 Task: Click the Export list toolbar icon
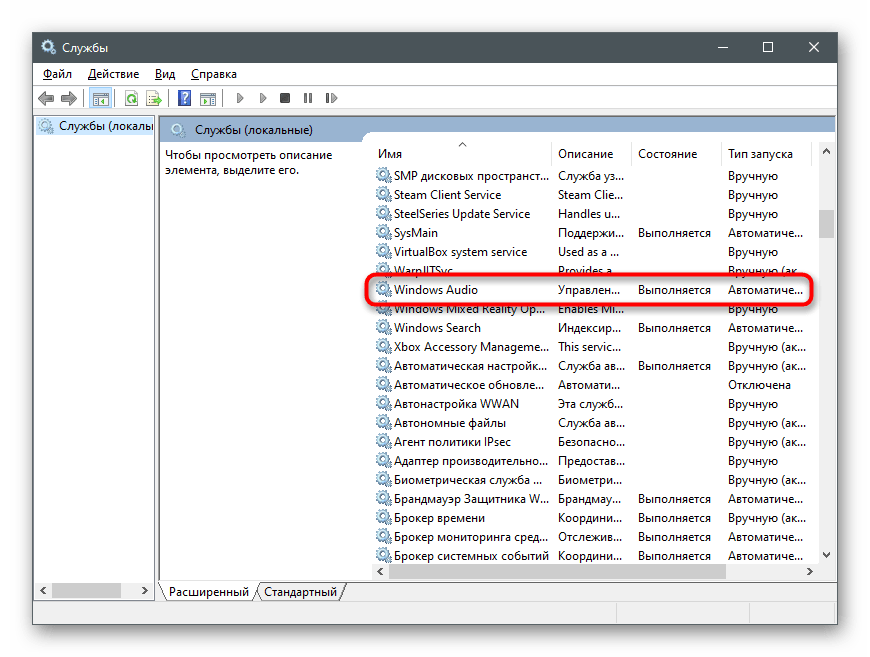click(x=154, y=99)
